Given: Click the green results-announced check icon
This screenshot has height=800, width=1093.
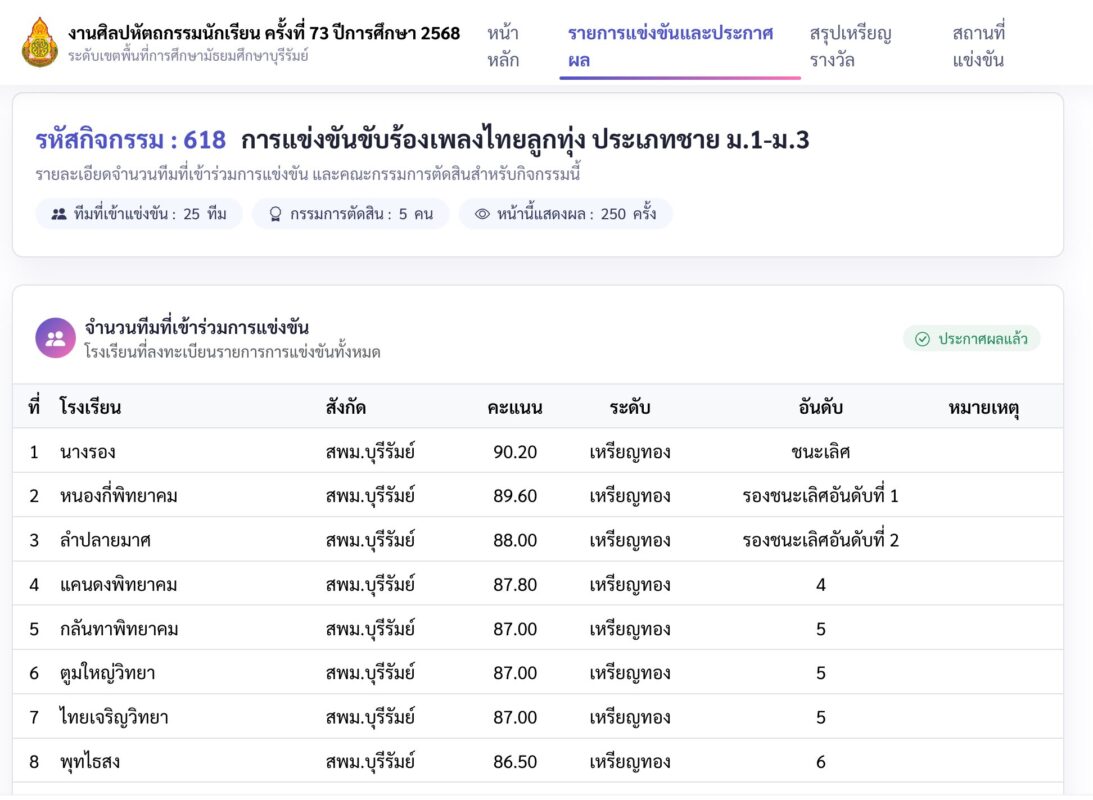Looking at the screenshot, I should (x=922, y=339).
